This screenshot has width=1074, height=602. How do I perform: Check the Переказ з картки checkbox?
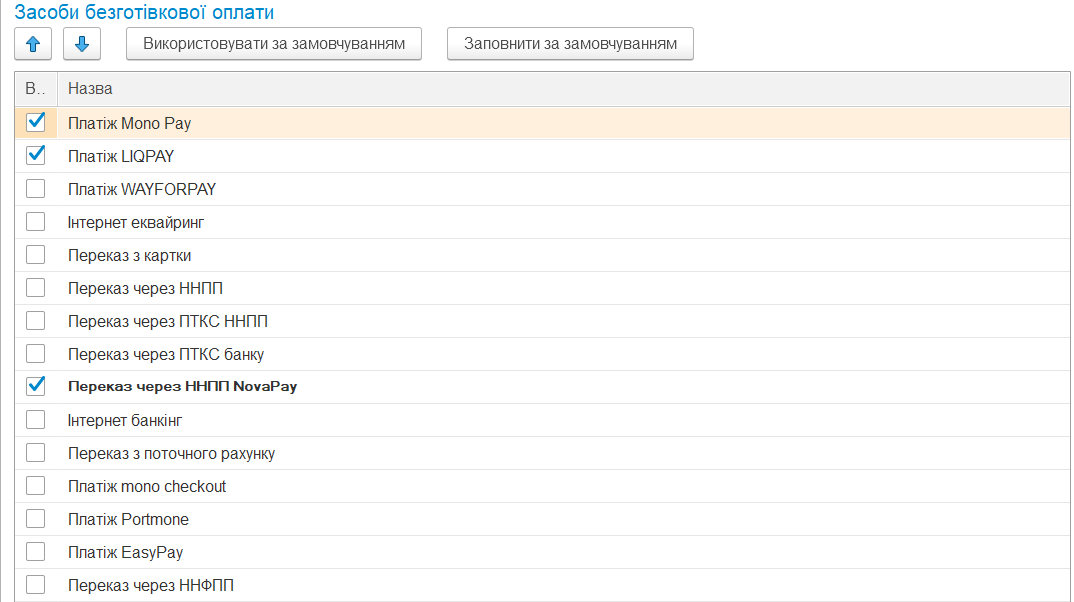(x=36, y=254)
